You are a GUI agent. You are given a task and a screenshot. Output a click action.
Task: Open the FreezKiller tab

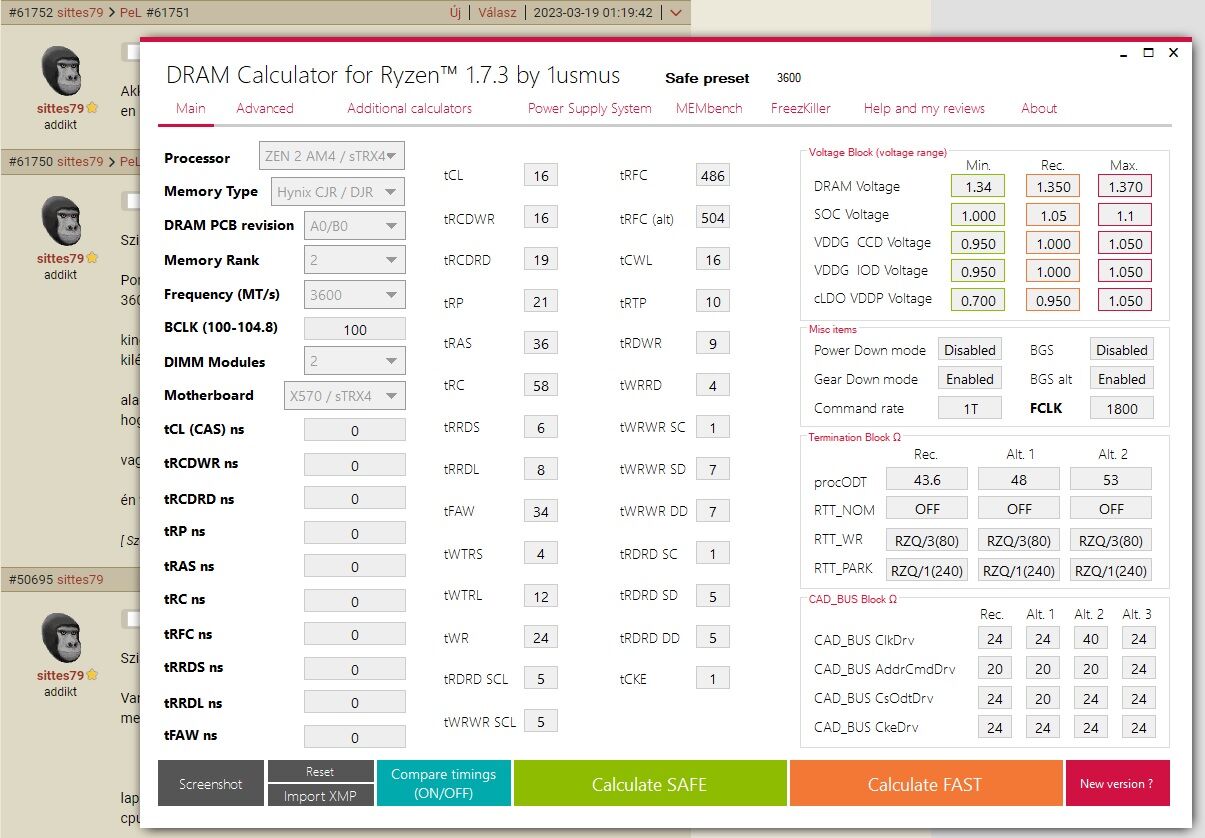pyautogui.click(x=801, y=108)
